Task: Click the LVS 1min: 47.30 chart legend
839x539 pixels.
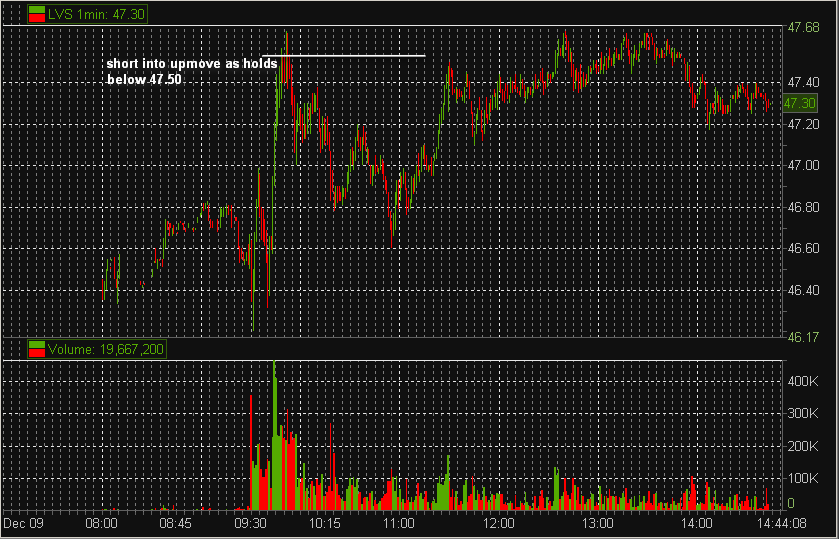Action: click(x=87, y=14)
